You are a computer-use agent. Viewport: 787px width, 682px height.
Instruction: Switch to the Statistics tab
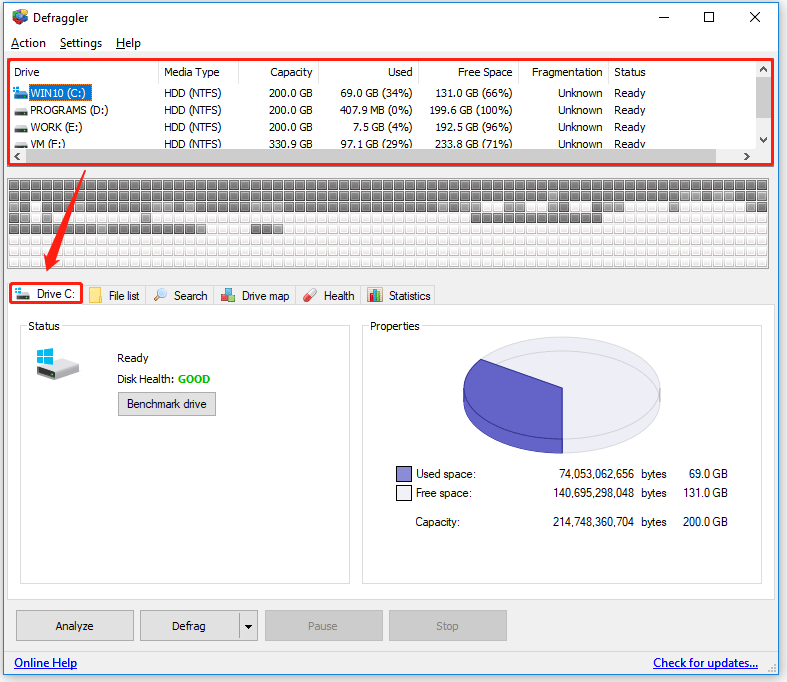point(400,296)
